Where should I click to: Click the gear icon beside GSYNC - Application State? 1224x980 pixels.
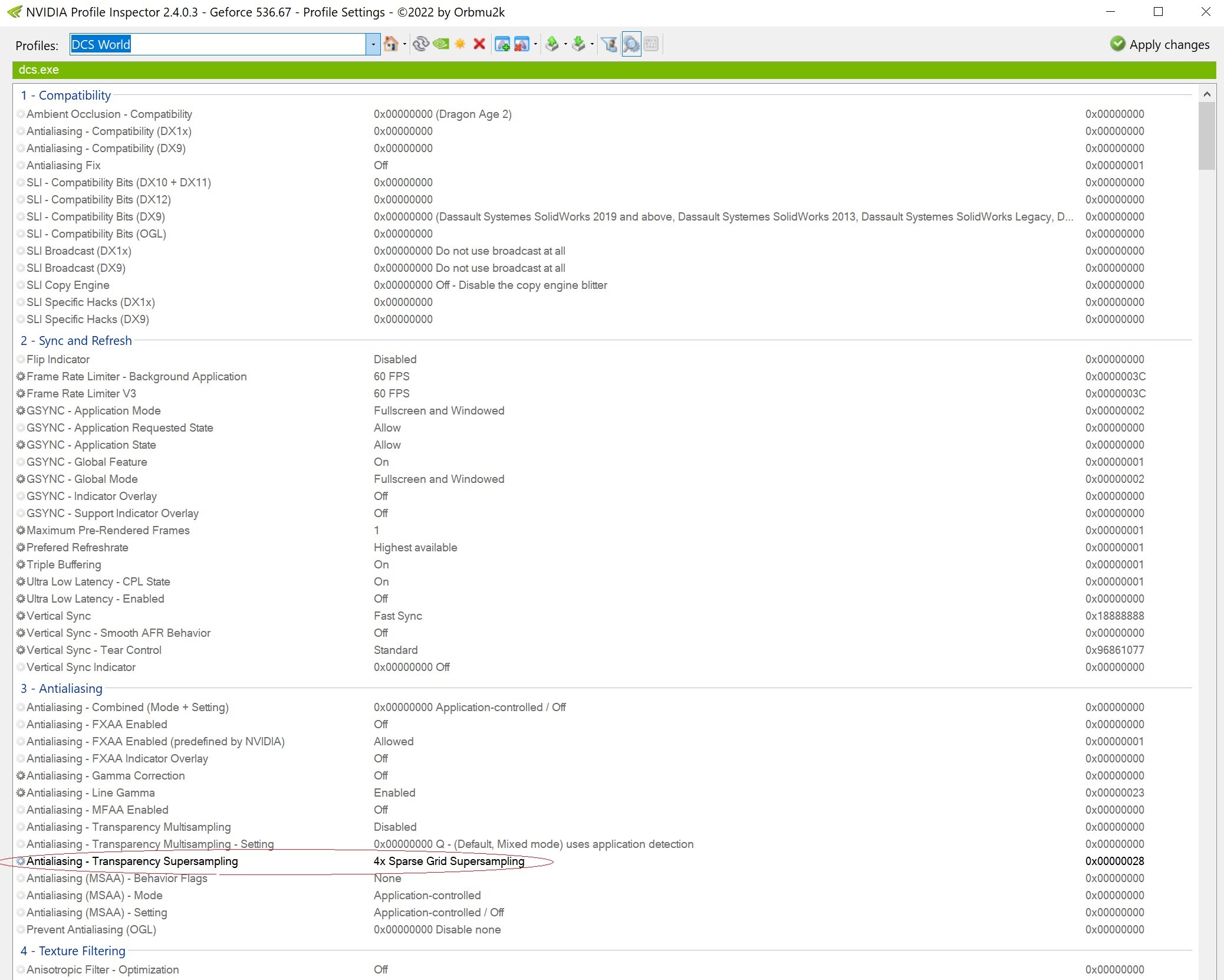[21, 445]
